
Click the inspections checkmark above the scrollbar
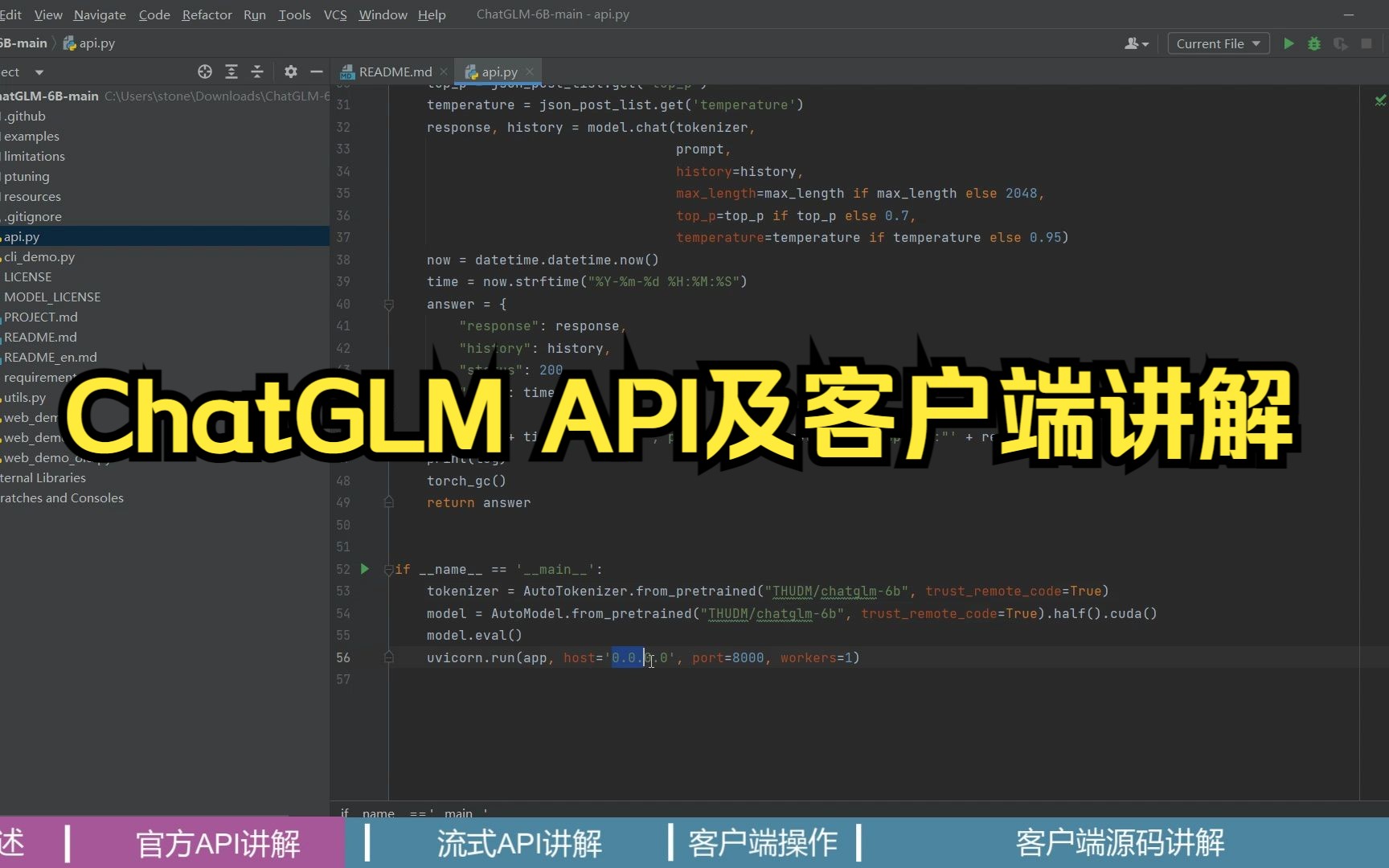(x=1380, y=100)
